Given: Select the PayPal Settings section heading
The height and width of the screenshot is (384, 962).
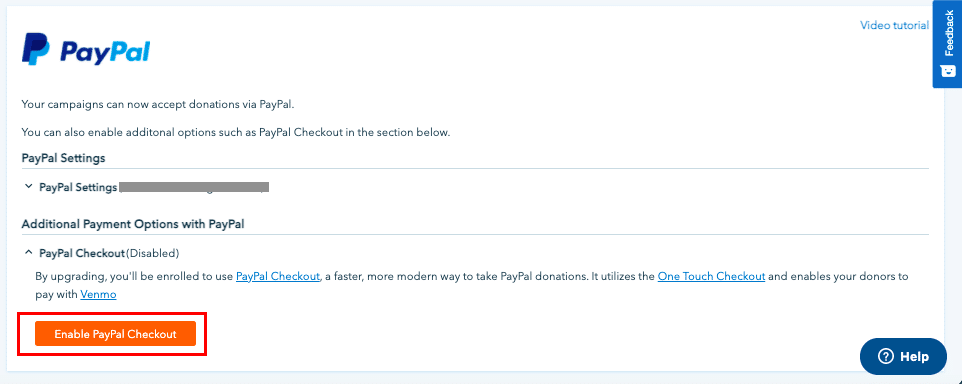Looking at the screenshot, I should (64, 158).
